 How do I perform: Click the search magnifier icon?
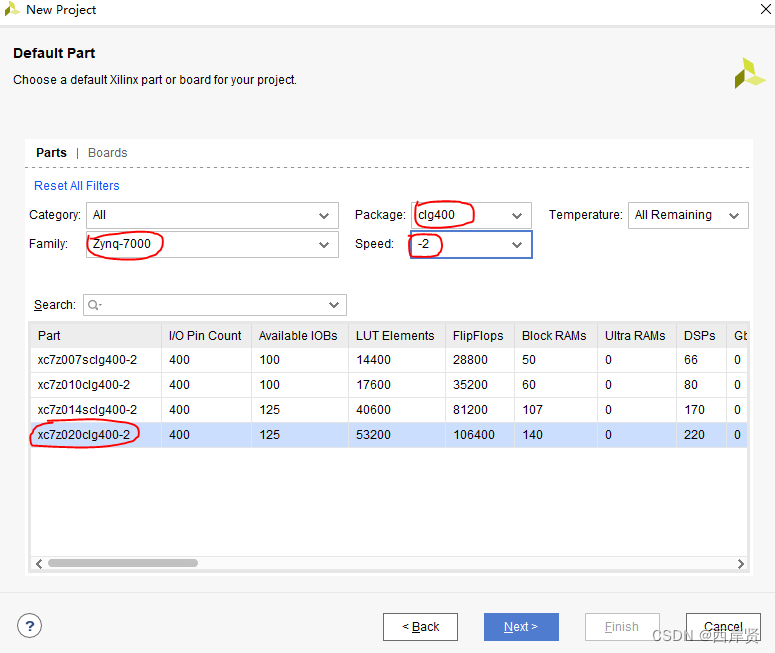[94, 305]
